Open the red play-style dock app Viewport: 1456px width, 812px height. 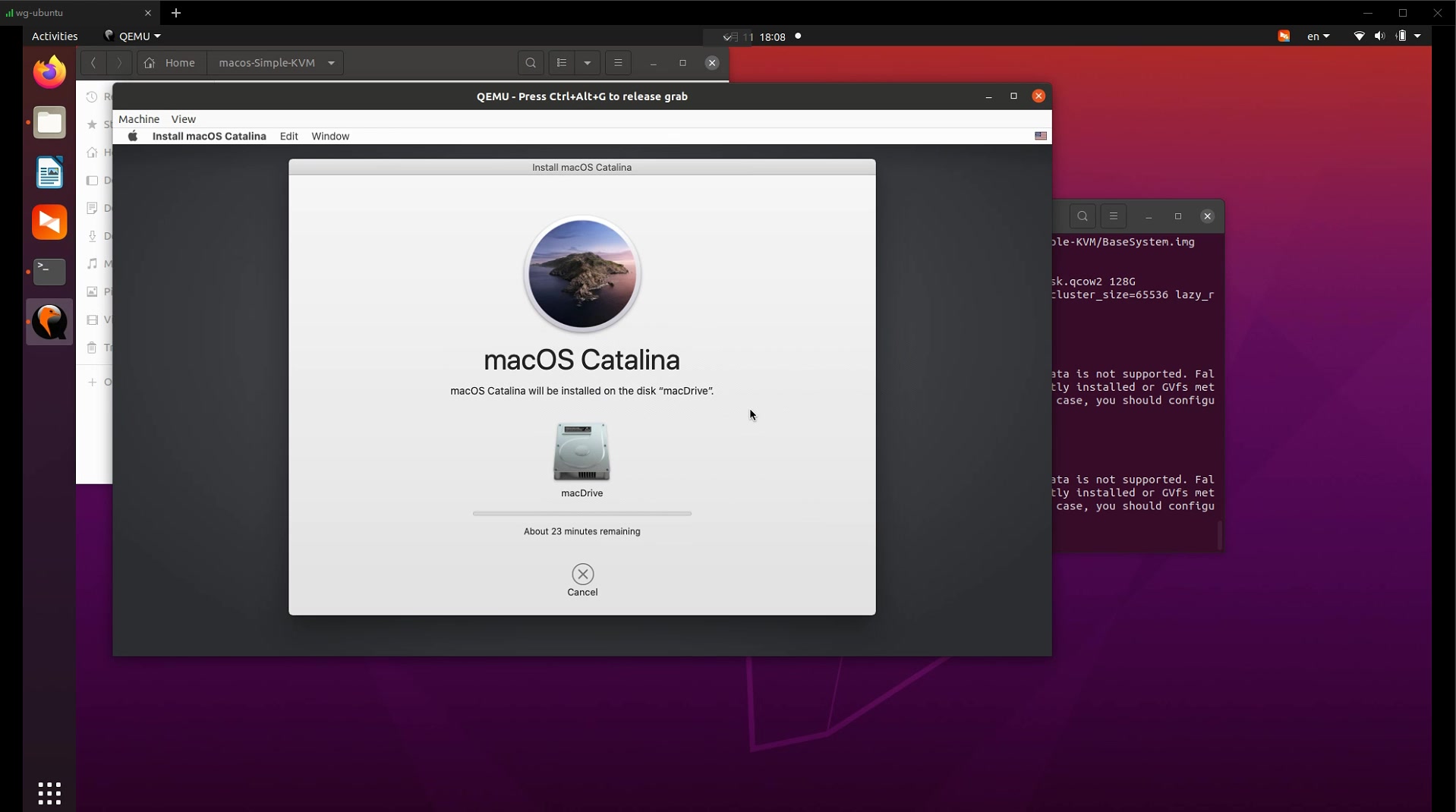[x=49, y=222]
